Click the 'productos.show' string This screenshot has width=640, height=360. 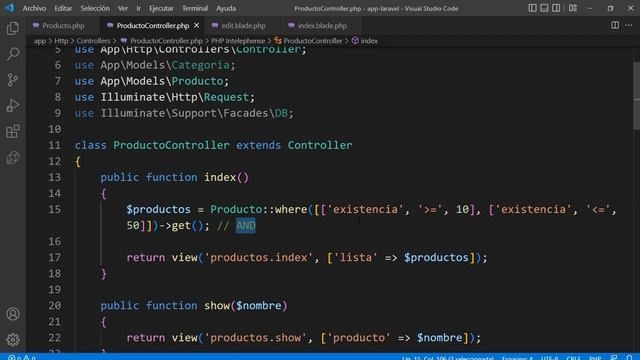tap(255, 338)
